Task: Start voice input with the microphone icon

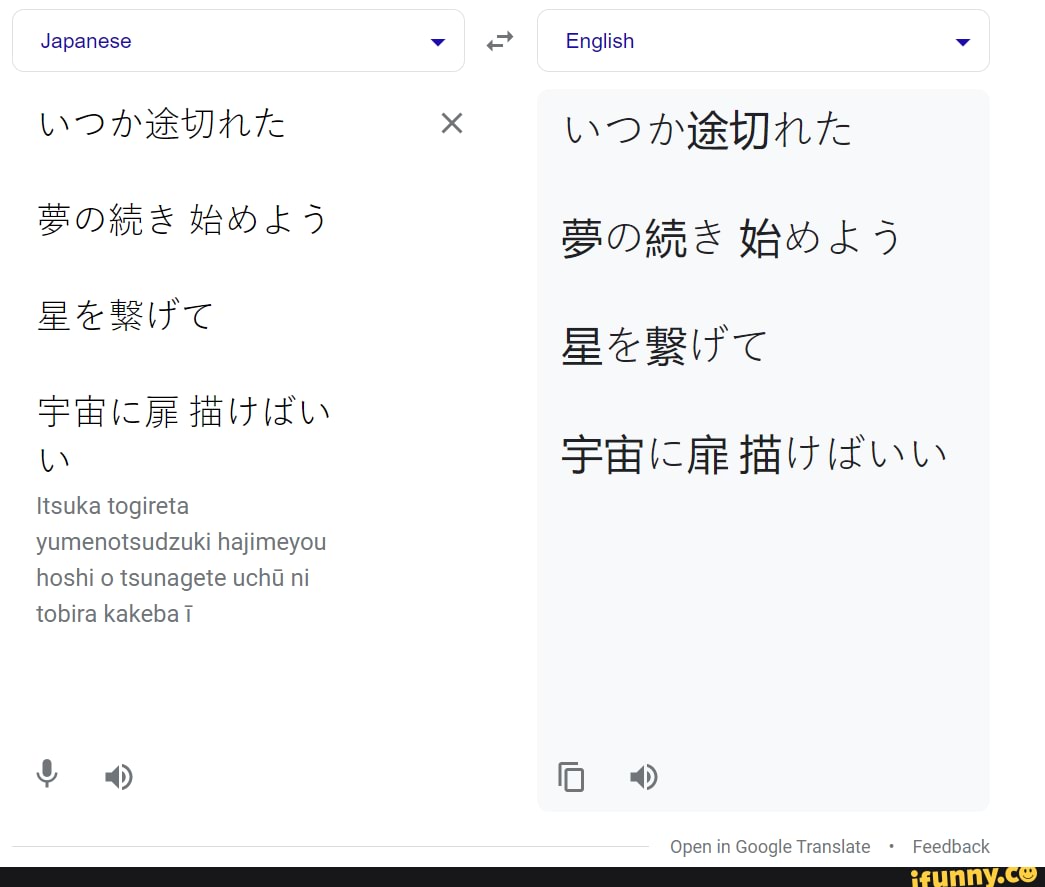Action: click(x=47, y=774)
